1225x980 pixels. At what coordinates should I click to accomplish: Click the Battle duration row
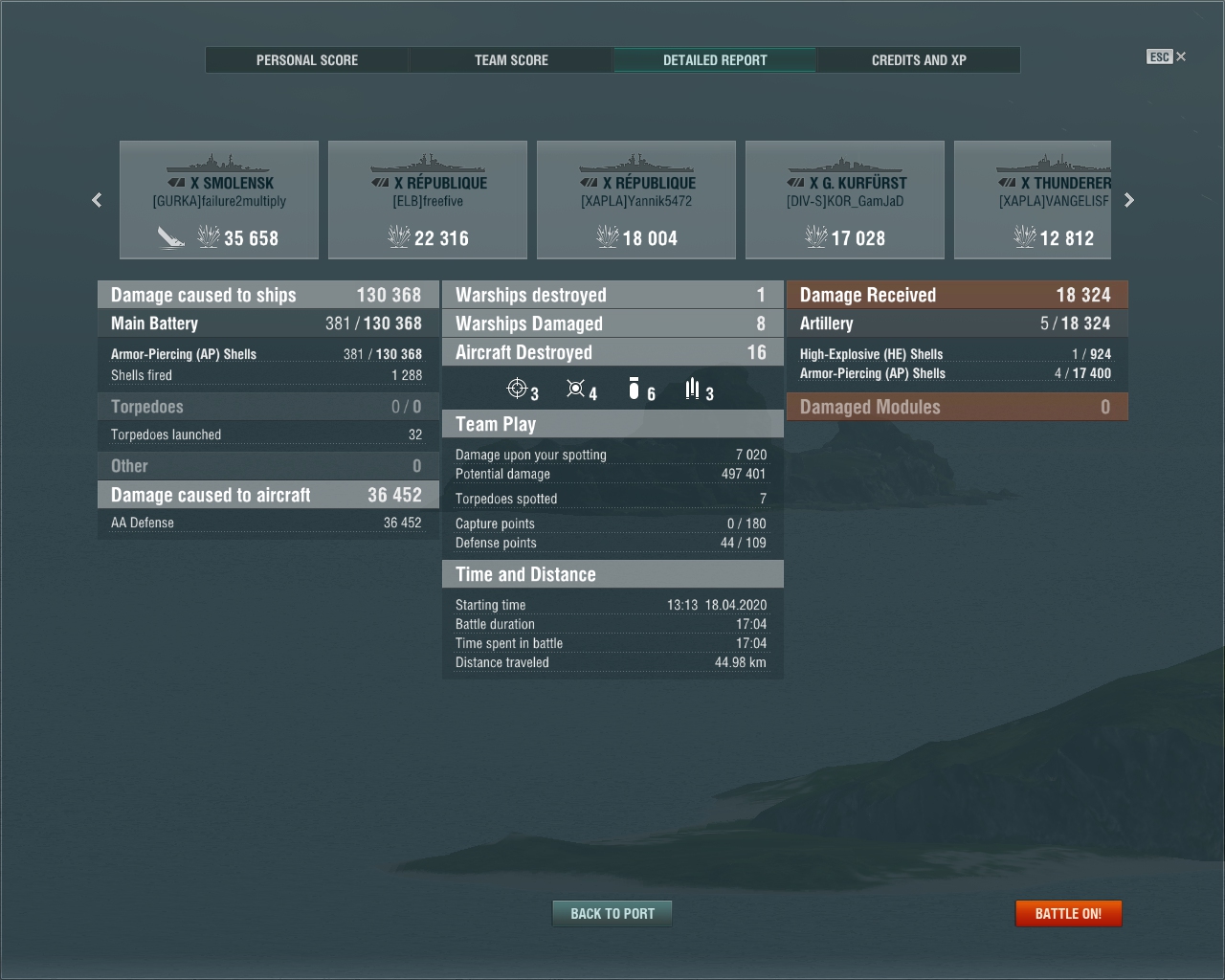point(612,624)
